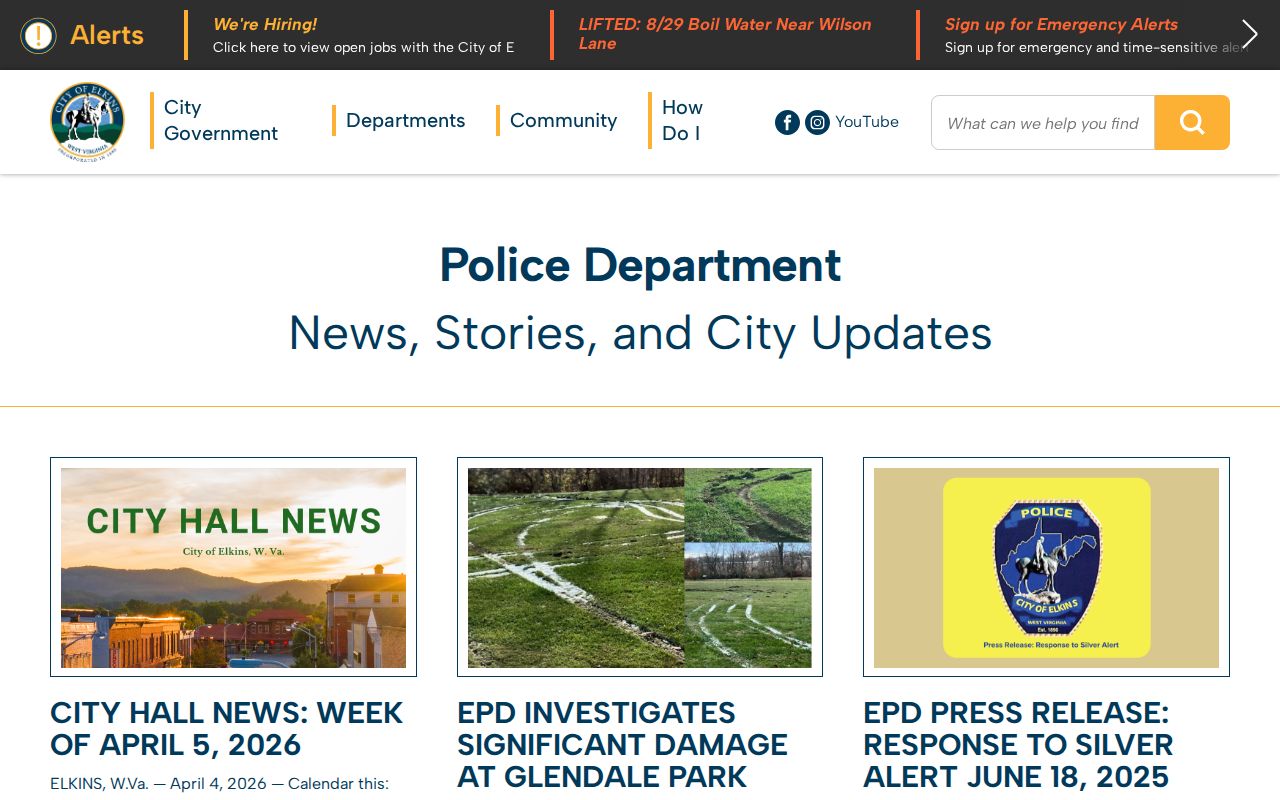Click the Alerts exclamation icon
Image resolution: width=1280 pixels, height=800 pixels.
[38, 35]
